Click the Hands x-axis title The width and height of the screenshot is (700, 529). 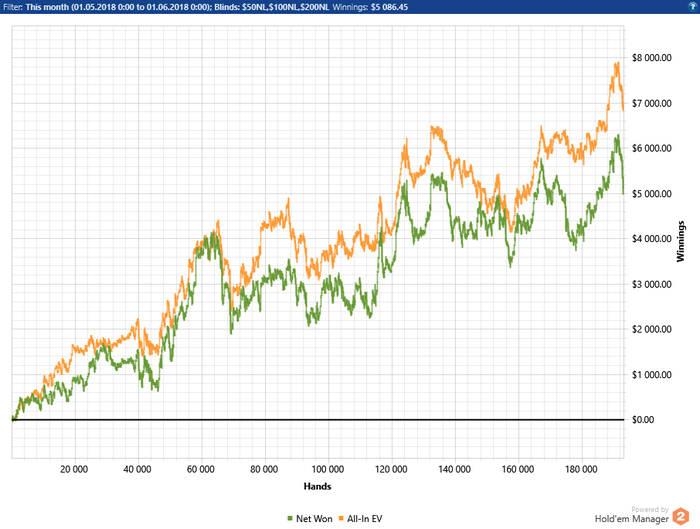point(317,486)
